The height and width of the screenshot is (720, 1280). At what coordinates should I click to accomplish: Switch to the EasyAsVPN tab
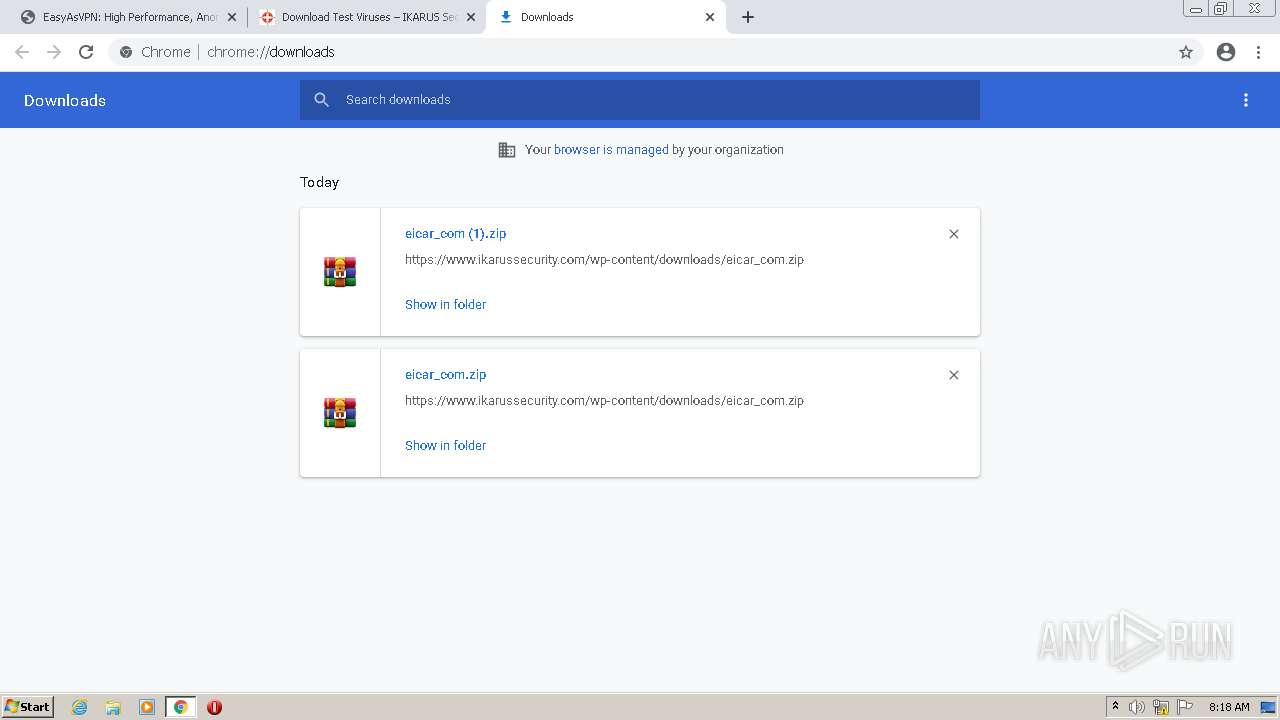(131, 17)
